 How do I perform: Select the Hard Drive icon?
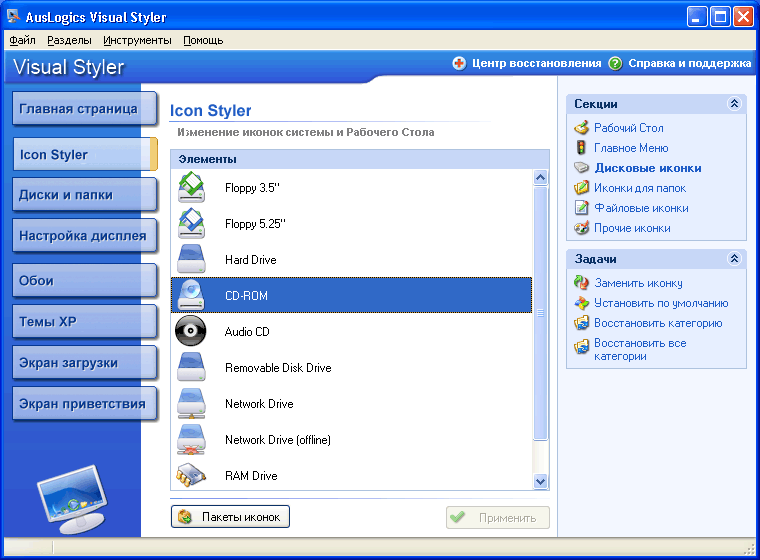pyautogui.click(x=191, y=260)
